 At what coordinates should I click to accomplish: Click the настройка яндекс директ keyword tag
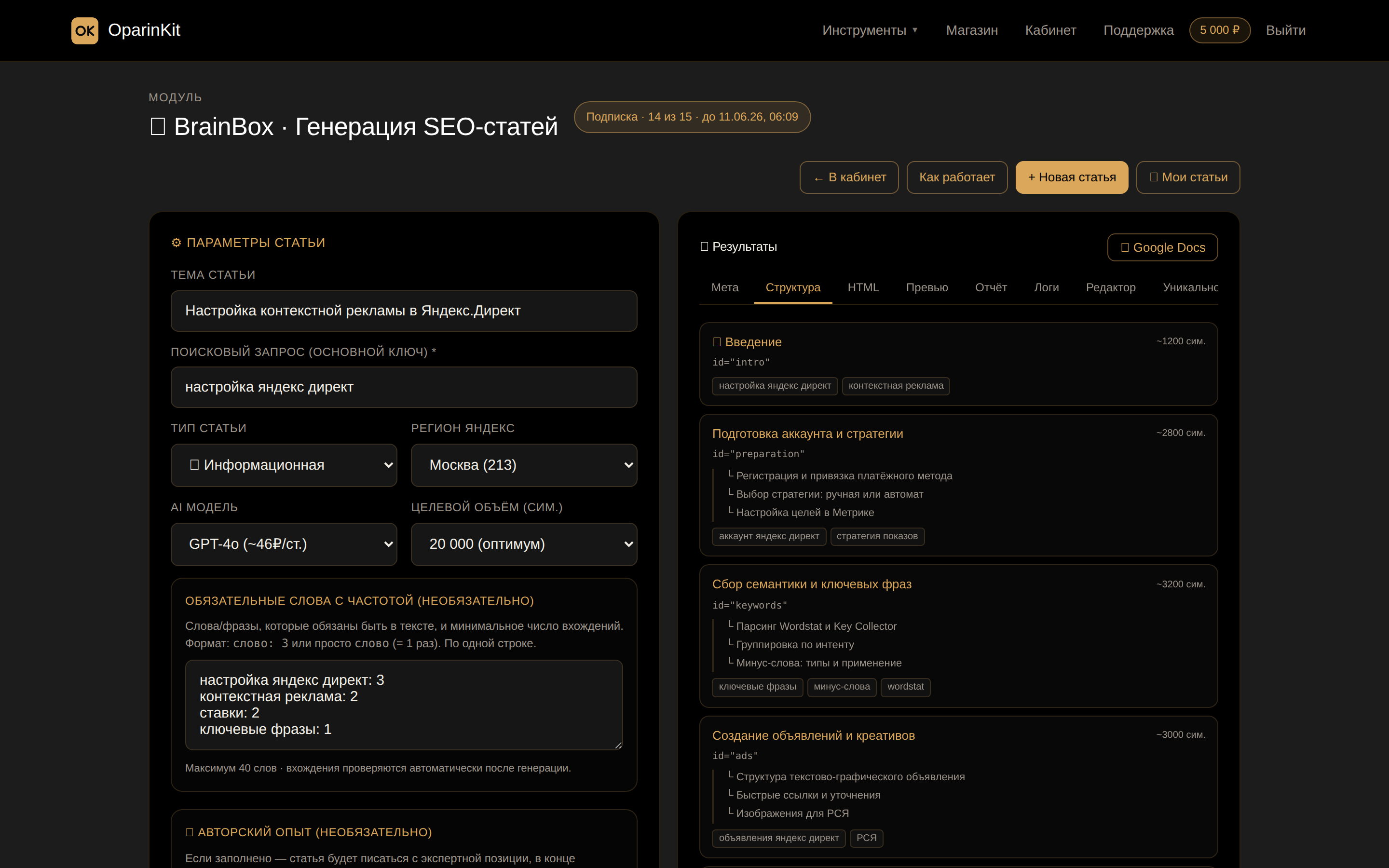[775, 386]
